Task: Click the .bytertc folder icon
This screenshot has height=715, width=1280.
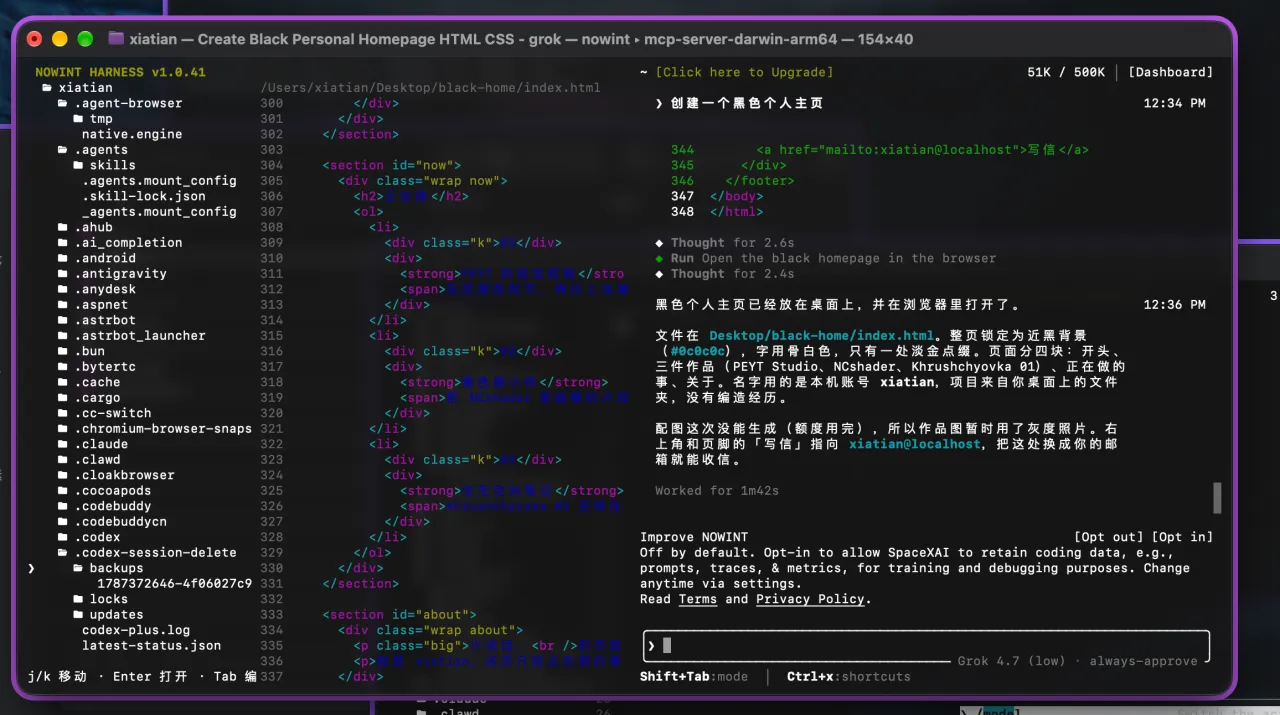Action: coord(63,367)
